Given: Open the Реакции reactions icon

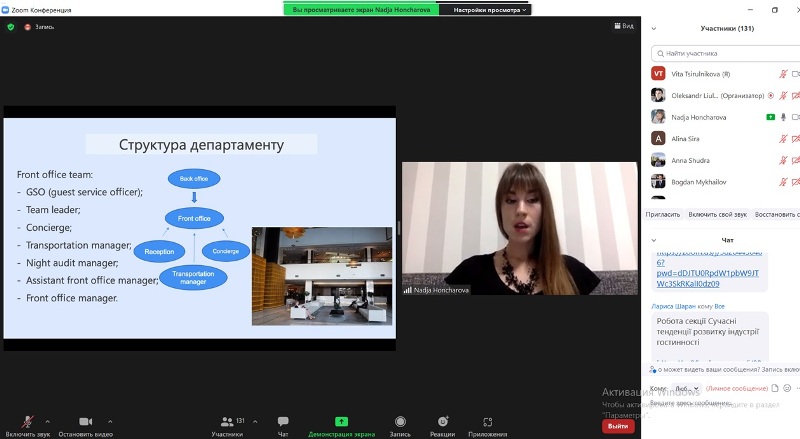Looking at the screenshot, I should [x=442, y=421].
